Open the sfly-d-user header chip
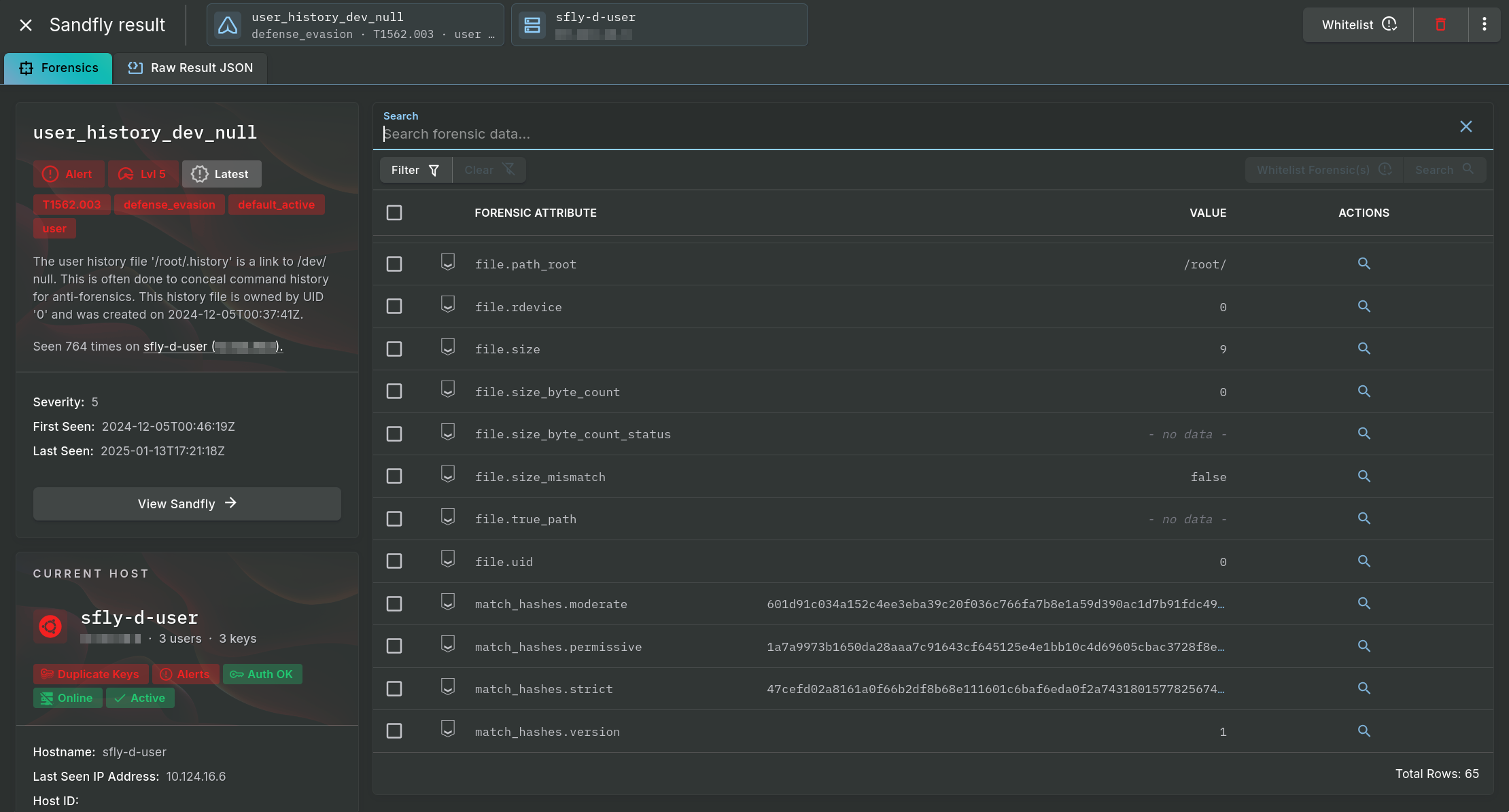1509x812 pixels. pos(659,25)
